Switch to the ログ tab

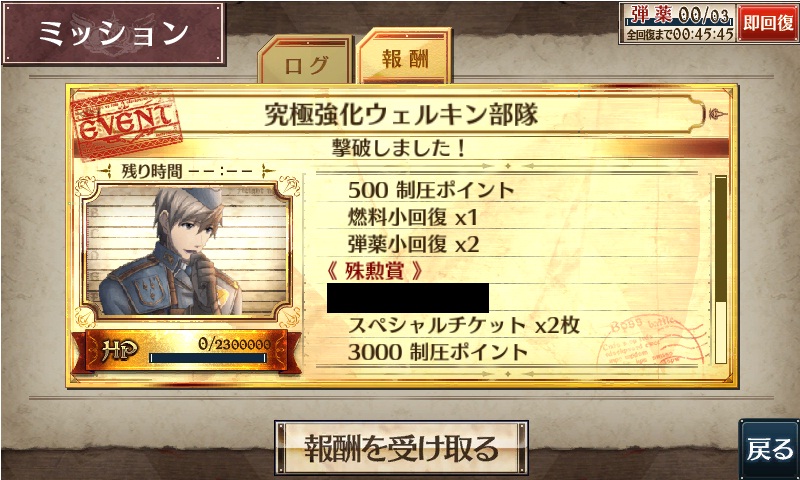coord(306,61)
